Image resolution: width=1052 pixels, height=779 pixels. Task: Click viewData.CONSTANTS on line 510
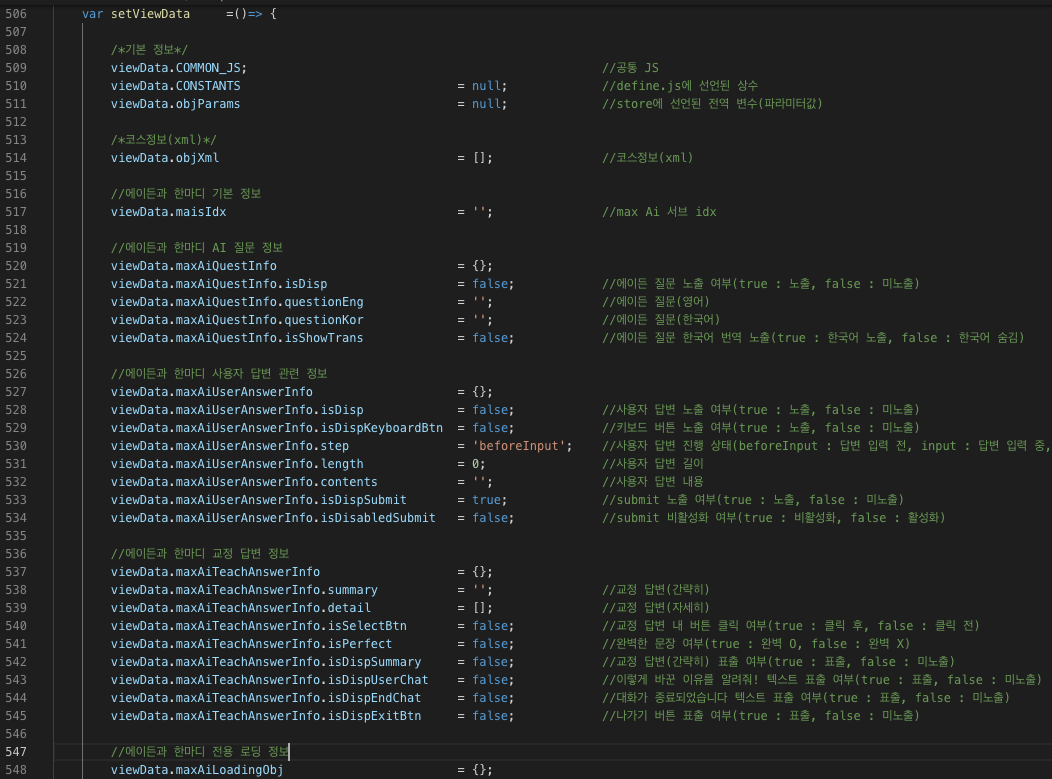[x=176, y=86]
